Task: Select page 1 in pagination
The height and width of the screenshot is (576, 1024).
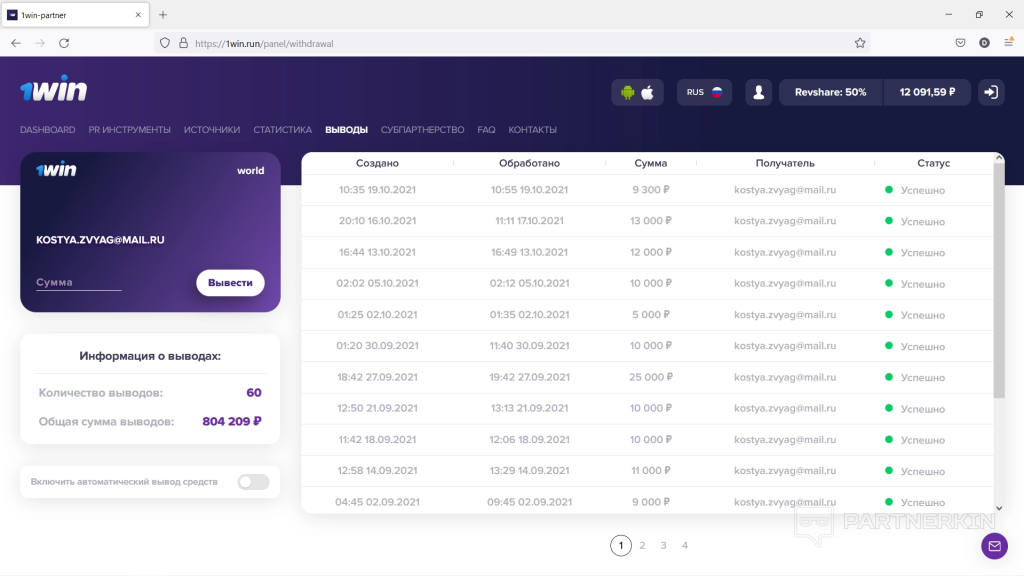Action: pyautogui.click(x=620, y=545)
